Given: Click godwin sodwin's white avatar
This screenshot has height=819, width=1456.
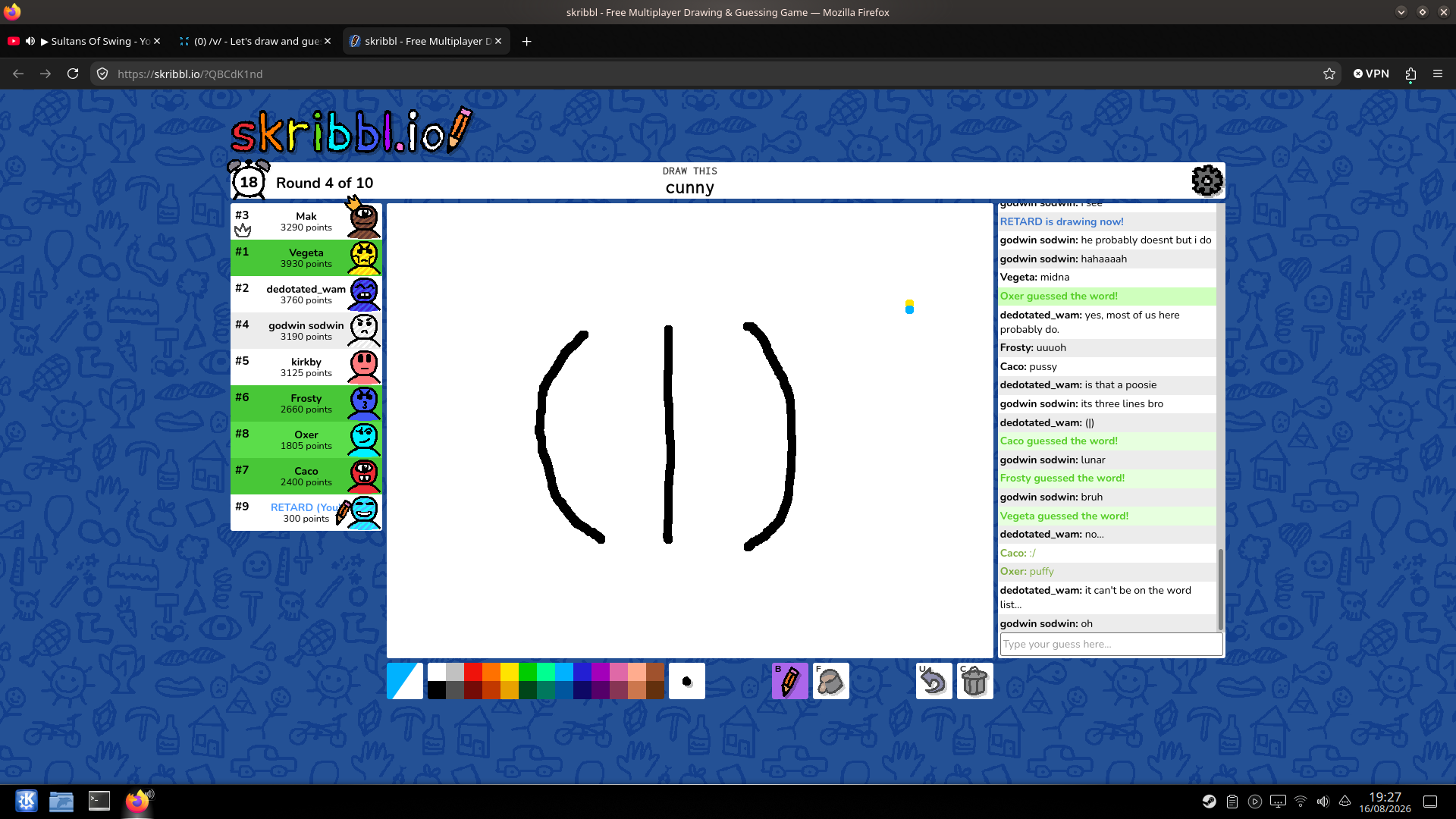Looking at the screenshot, I should 364,330.
